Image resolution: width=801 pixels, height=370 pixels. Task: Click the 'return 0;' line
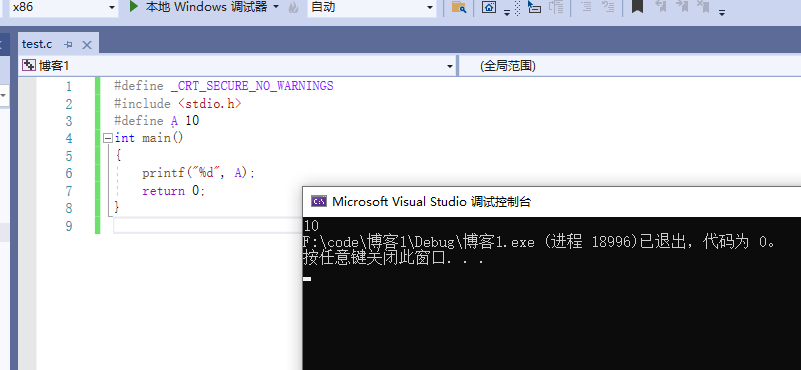(x=173, y=191)
